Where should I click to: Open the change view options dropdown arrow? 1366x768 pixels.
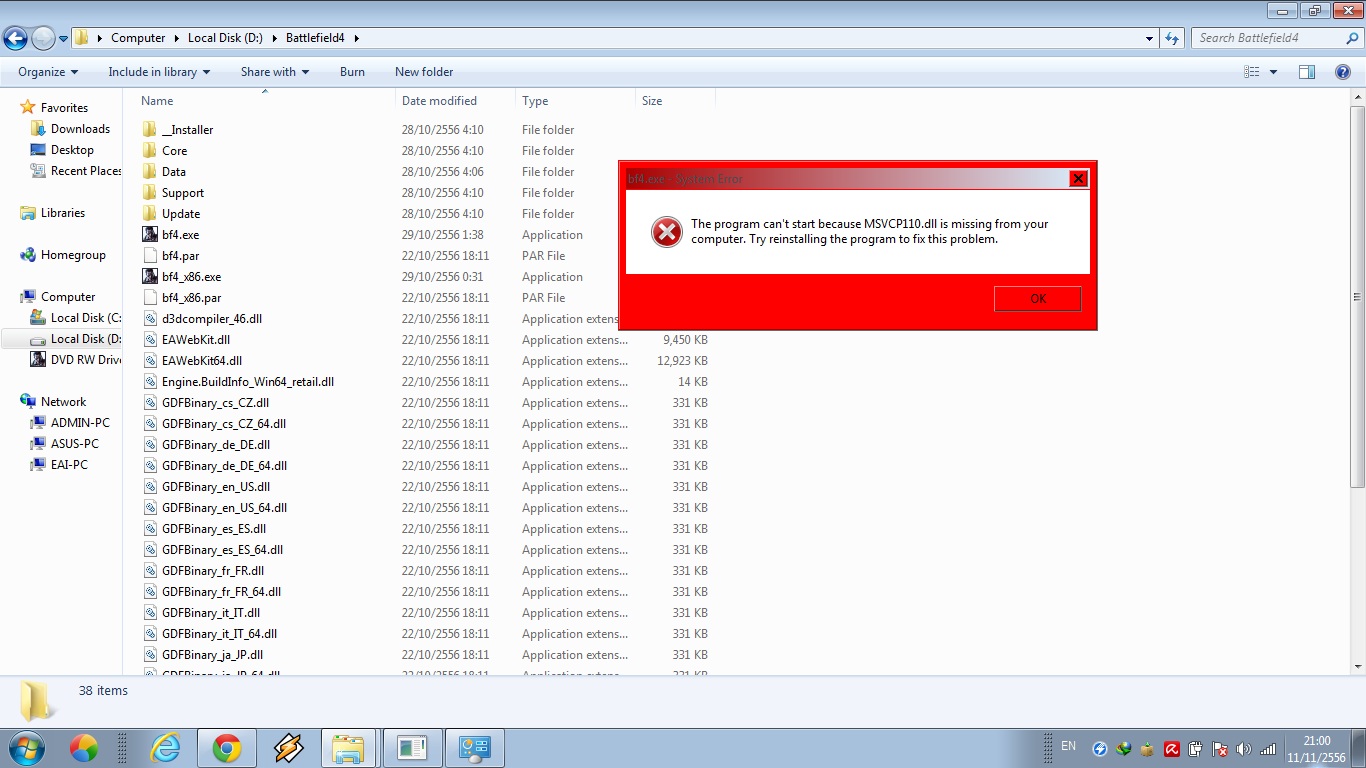pos(1273,72)
